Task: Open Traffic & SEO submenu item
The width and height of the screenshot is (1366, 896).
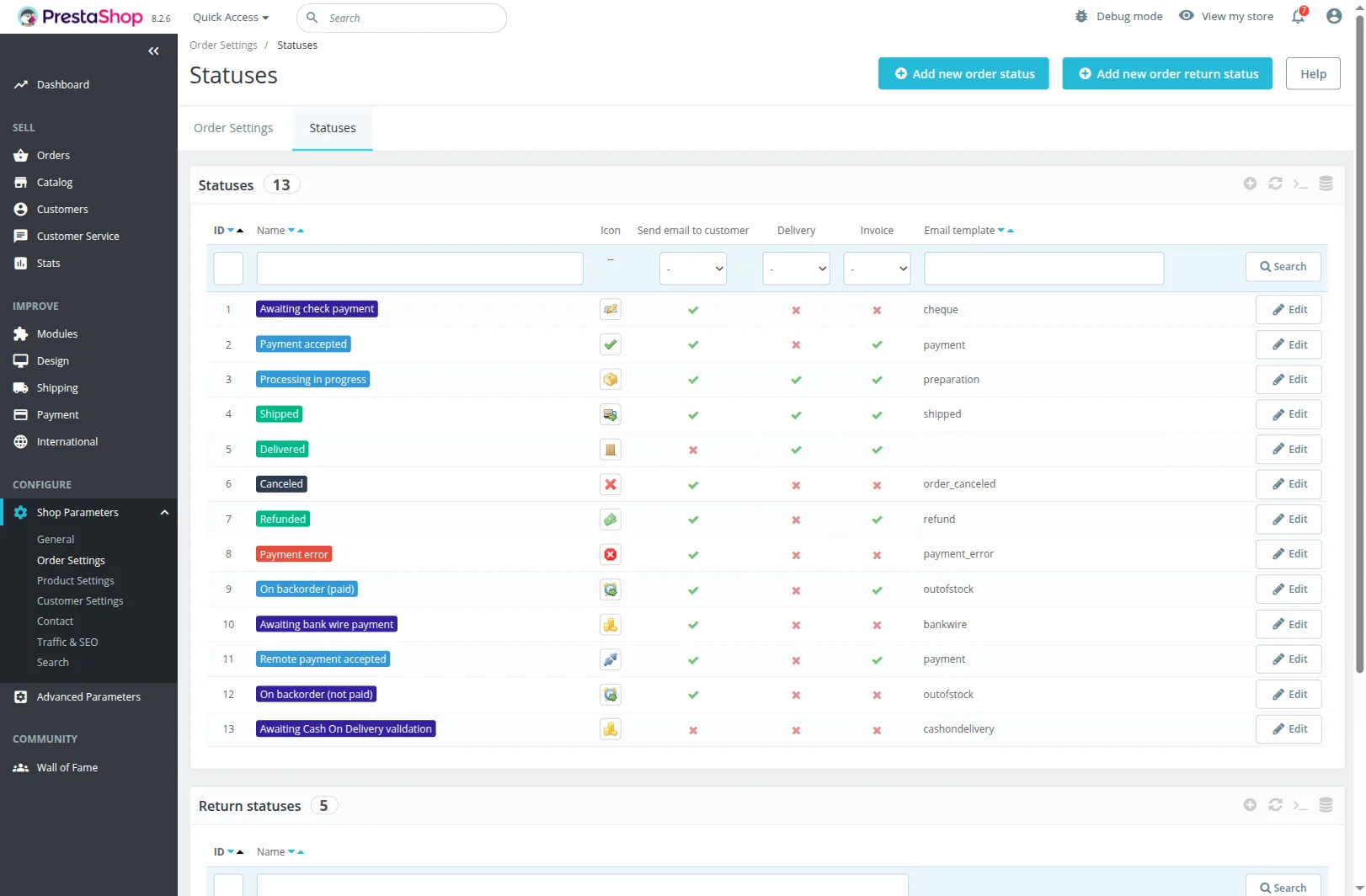Action: pyautogui.click(x=67, y=642)
